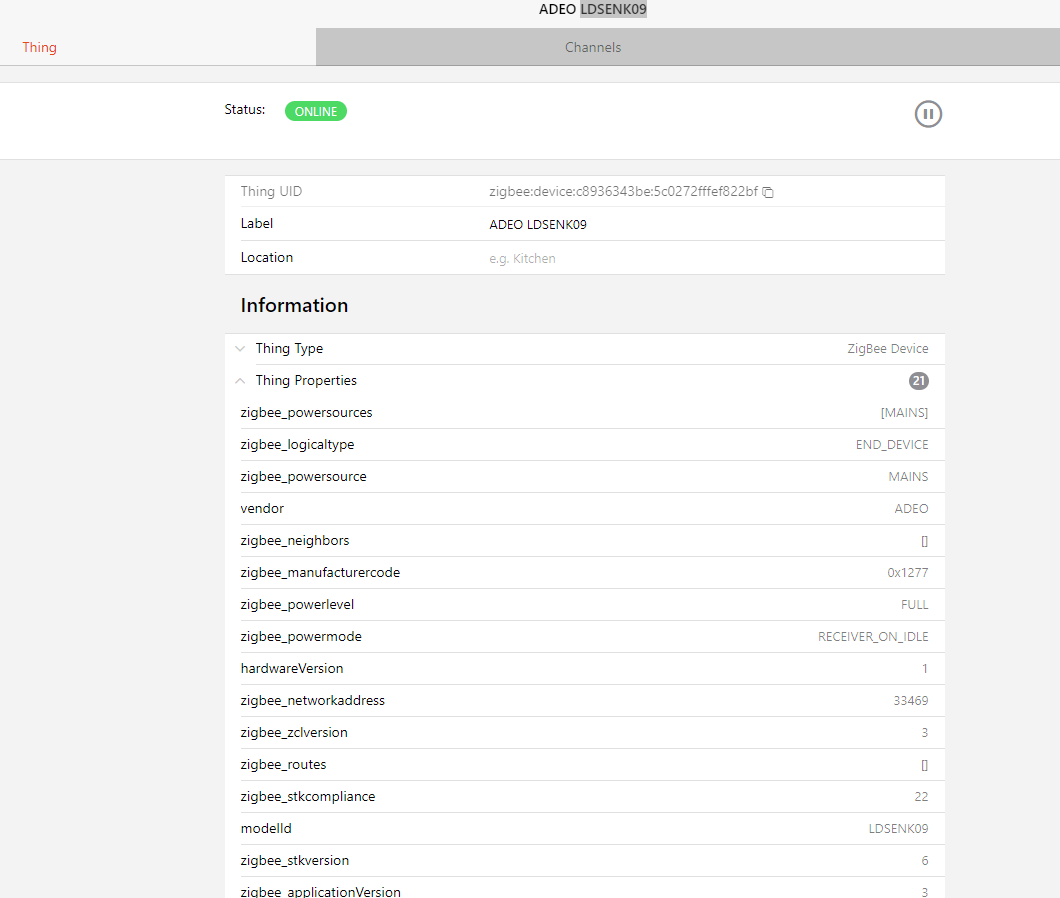Pause the thing with the pause icon
Image resolution: width=1060 pixels, height=898 pixels.
click(x=928, y=114)
